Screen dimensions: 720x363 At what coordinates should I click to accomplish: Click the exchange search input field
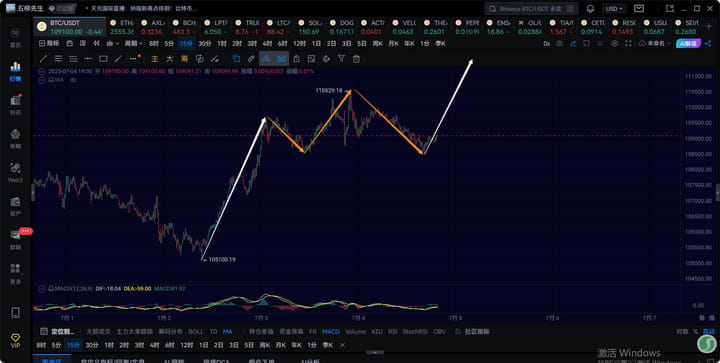pyautogui.click(x=531, y=9)
